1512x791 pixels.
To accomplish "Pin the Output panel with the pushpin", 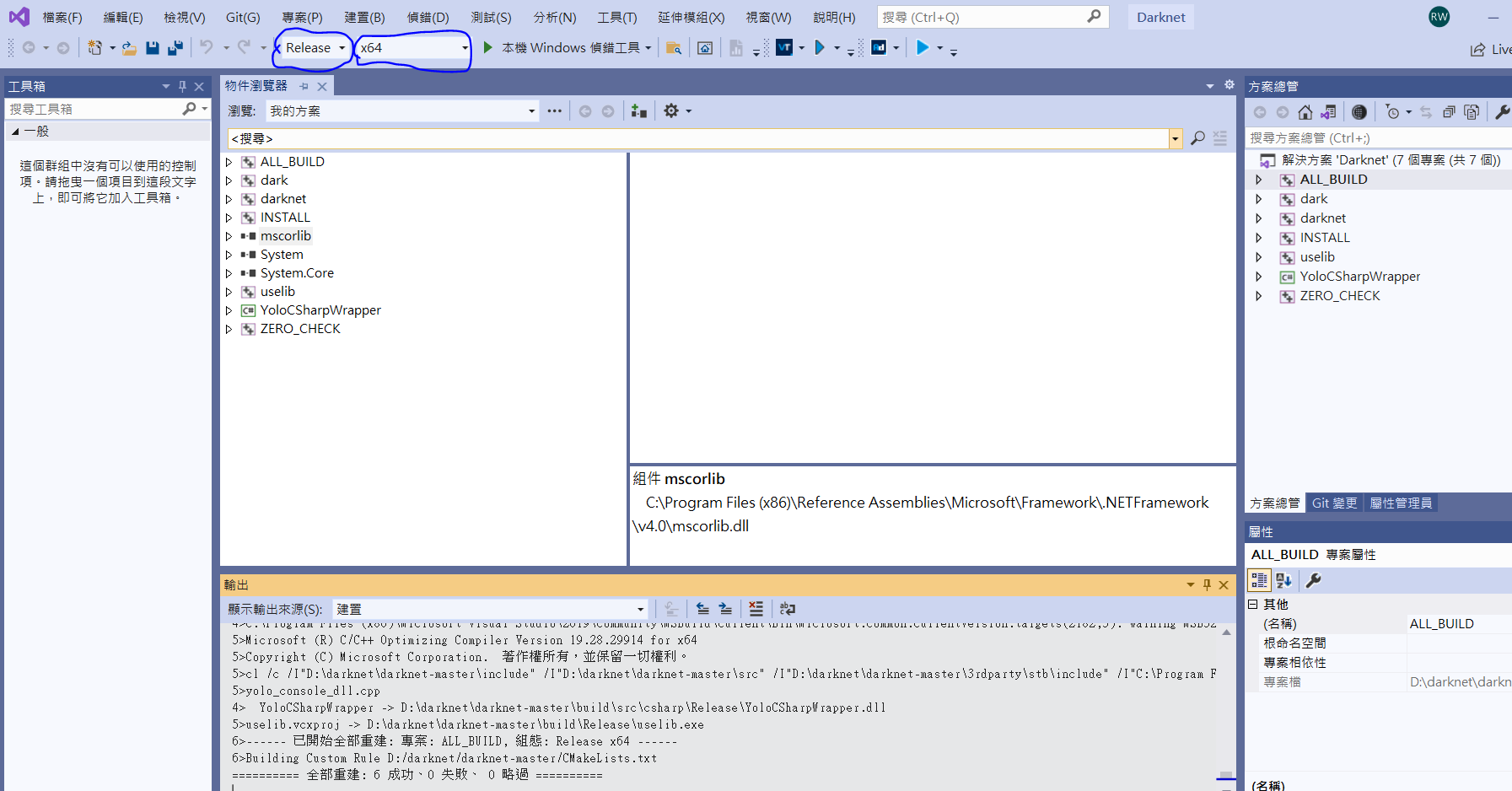I will [x=1207, y=584].
